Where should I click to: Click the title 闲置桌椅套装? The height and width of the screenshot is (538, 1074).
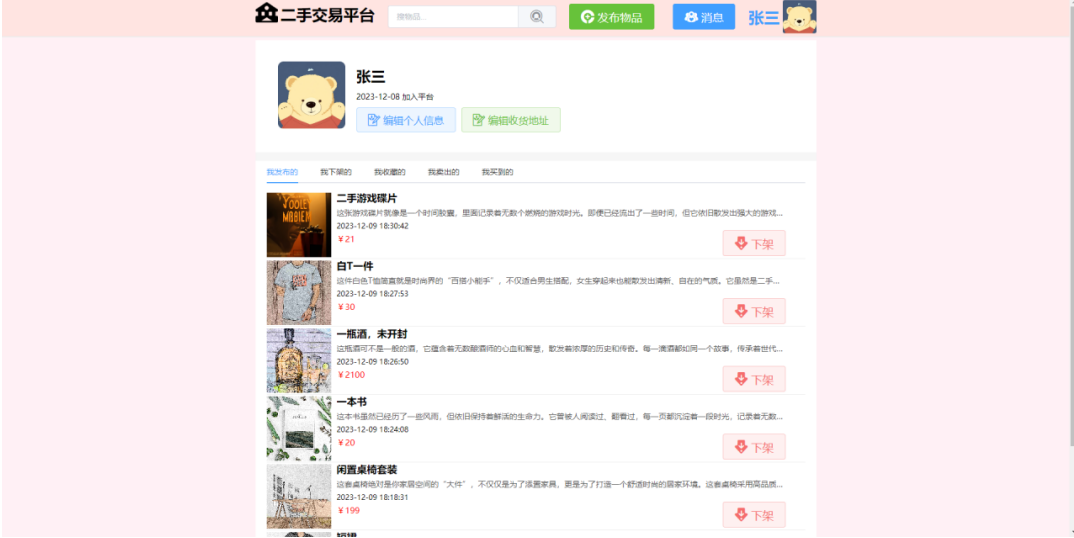point(366,469)
